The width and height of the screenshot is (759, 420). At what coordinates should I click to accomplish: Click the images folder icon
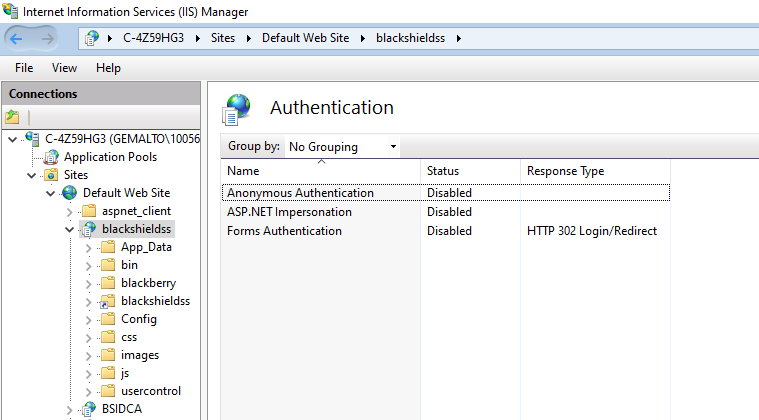[x=108, y=355]
